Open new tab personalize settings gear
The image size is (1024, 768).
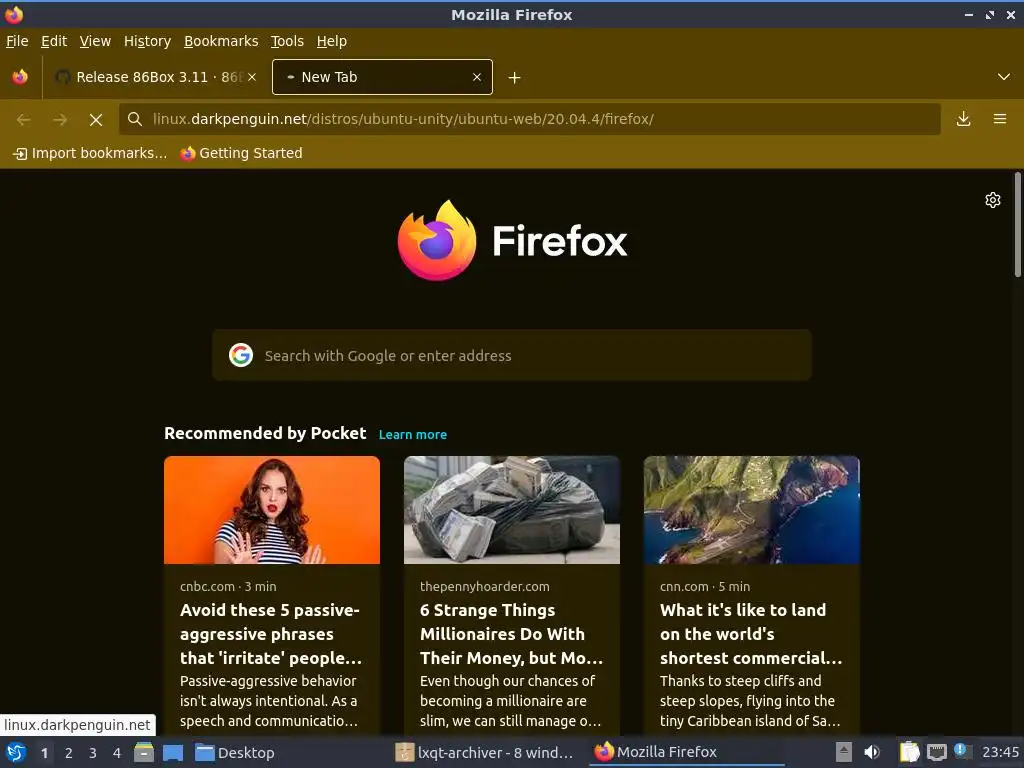993,200
